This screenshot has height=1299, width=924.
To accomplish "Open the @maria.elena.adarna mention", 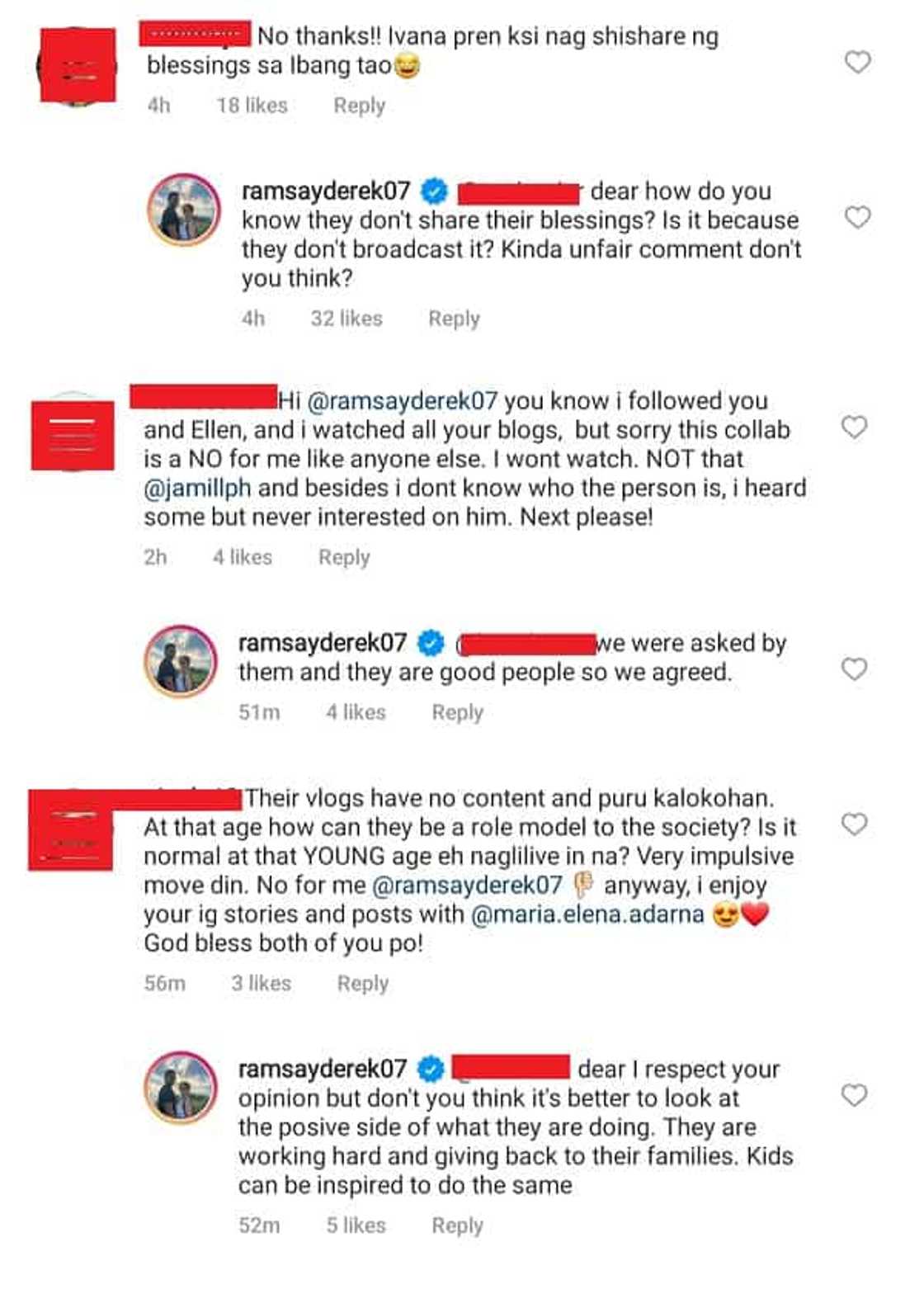I will point(587,914).
